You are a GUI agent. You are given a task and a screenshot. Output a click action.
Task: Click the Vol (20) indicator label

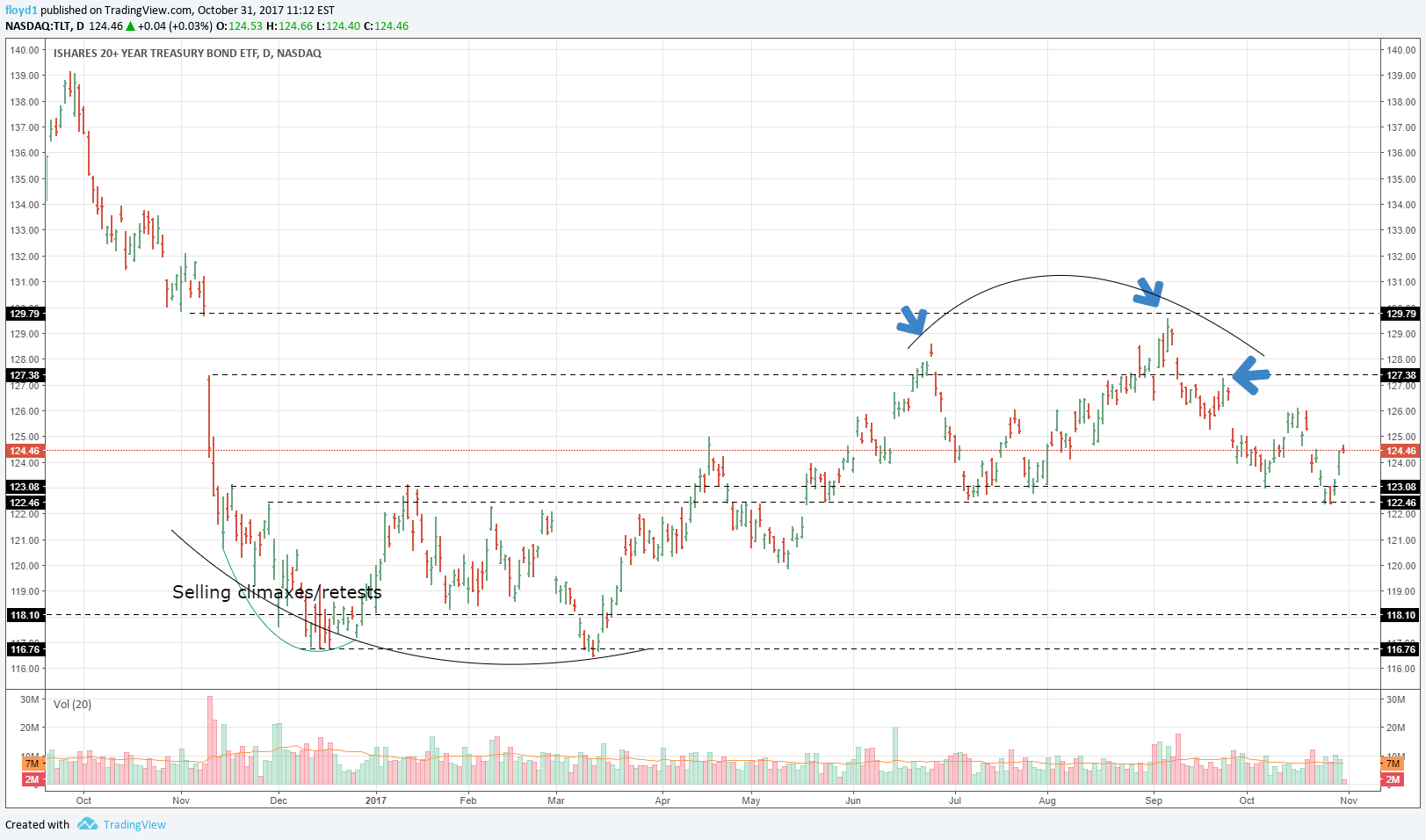[x=72, y=705]
